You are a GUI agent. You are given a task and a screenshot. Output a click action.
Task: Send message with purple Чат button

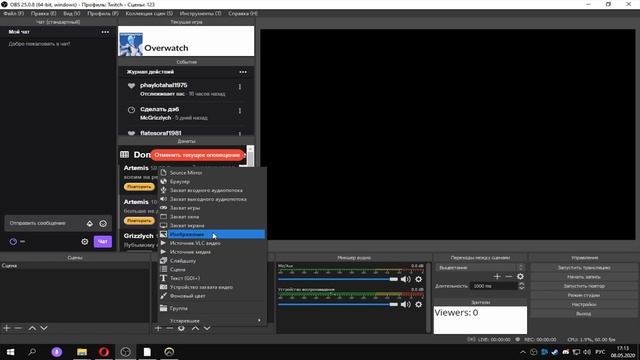102,242
